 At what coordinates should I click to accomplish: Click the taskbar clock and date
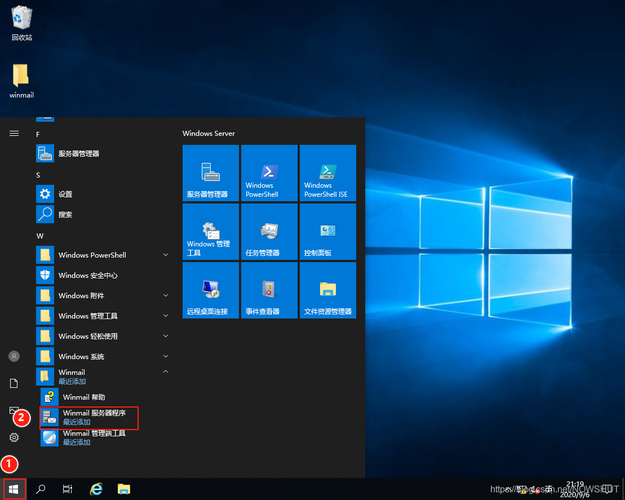pyautogui.click(x=575, y=489)
